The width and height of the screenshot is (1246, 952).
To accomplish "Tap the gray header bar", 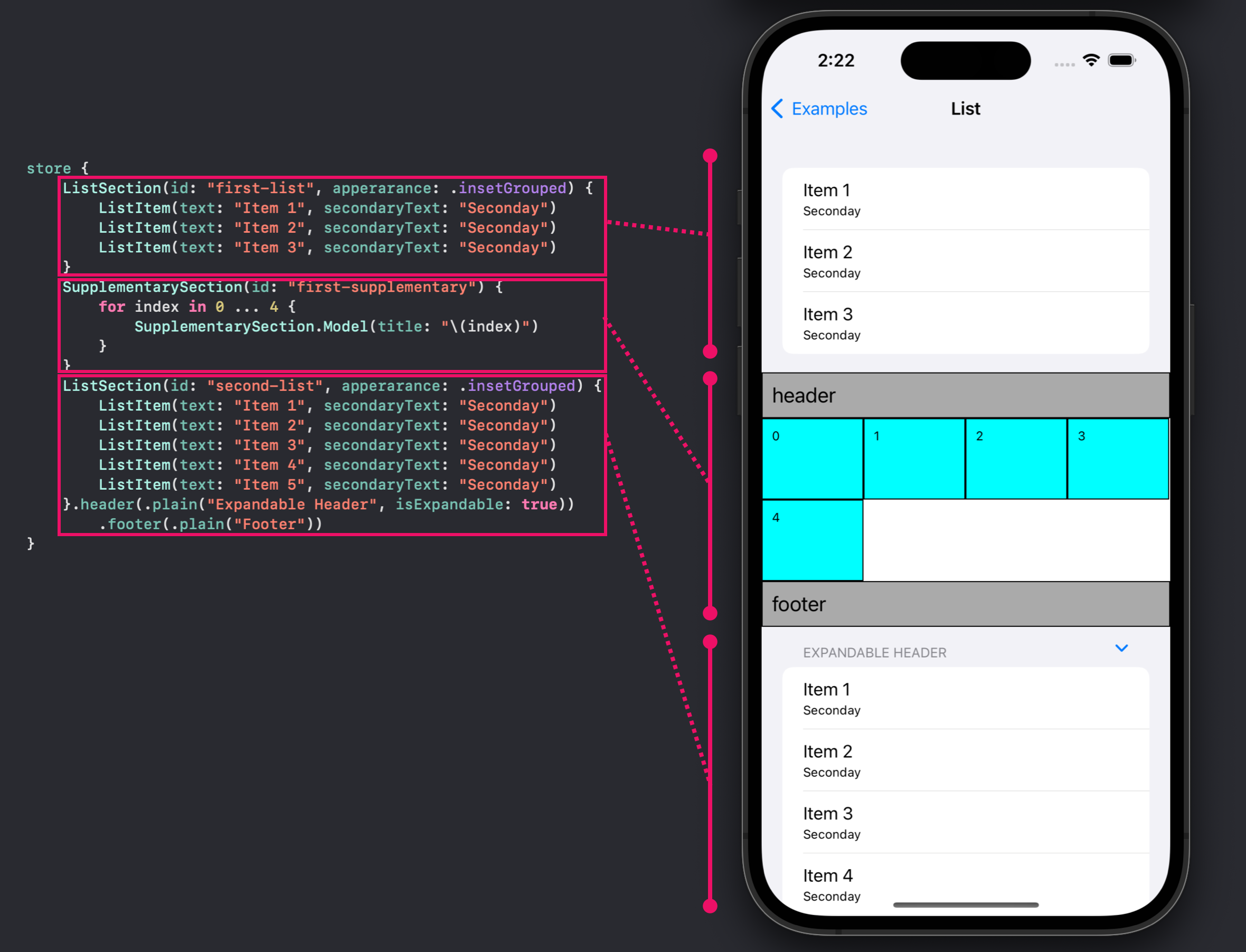I will [966, 395].
